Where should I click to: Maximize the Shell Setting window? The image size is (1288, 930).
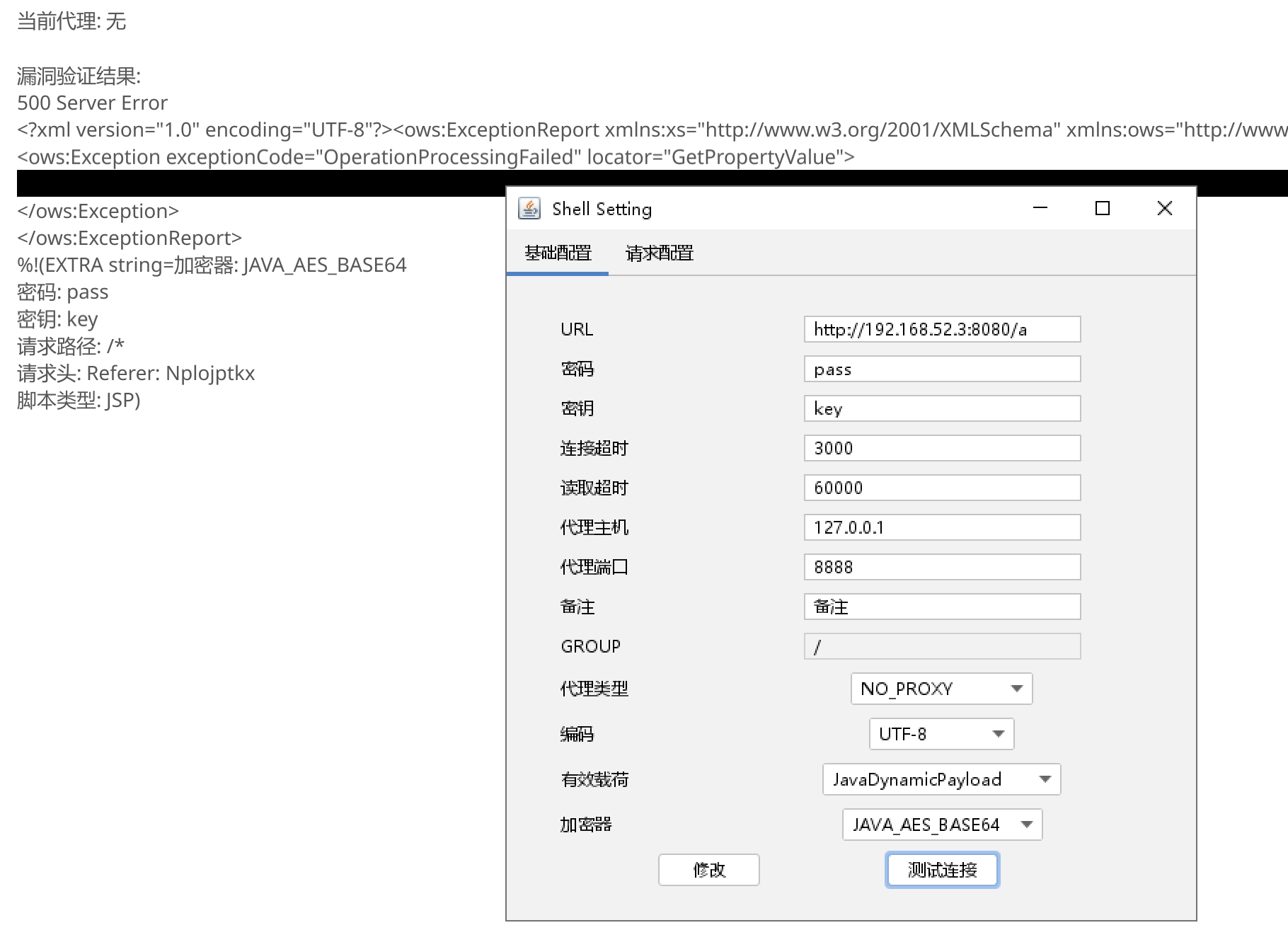[x=1102, y=208]
